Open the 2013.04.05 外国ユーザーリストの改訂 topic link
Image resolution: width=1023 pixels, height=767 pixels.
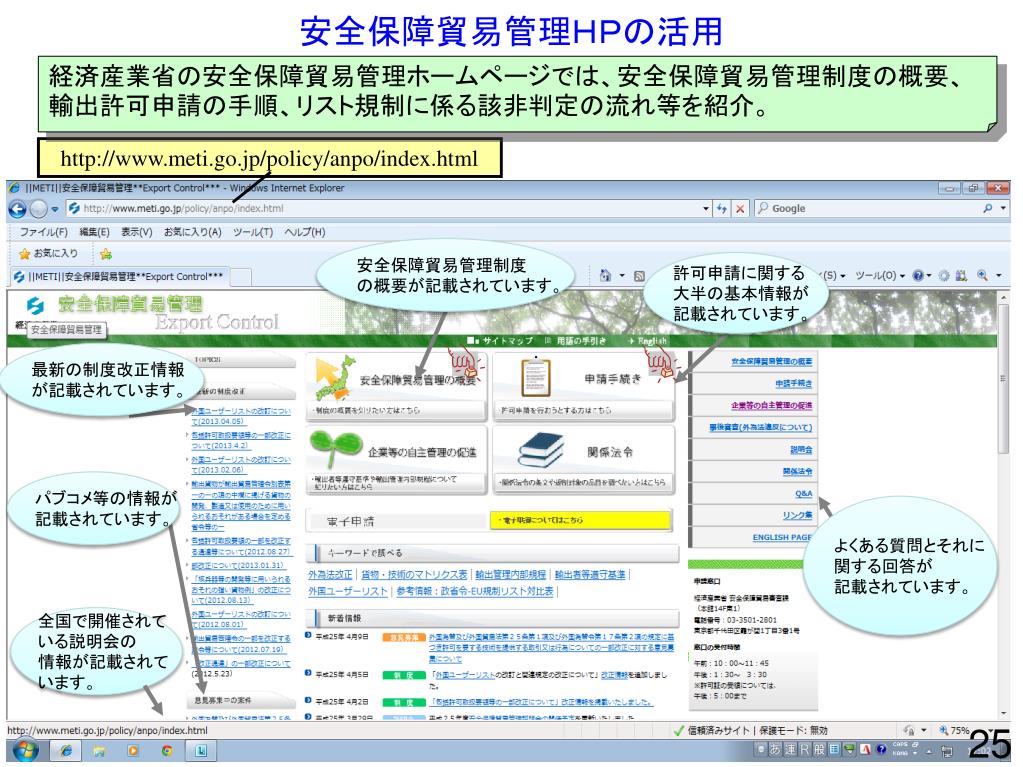tap(241, 416)
